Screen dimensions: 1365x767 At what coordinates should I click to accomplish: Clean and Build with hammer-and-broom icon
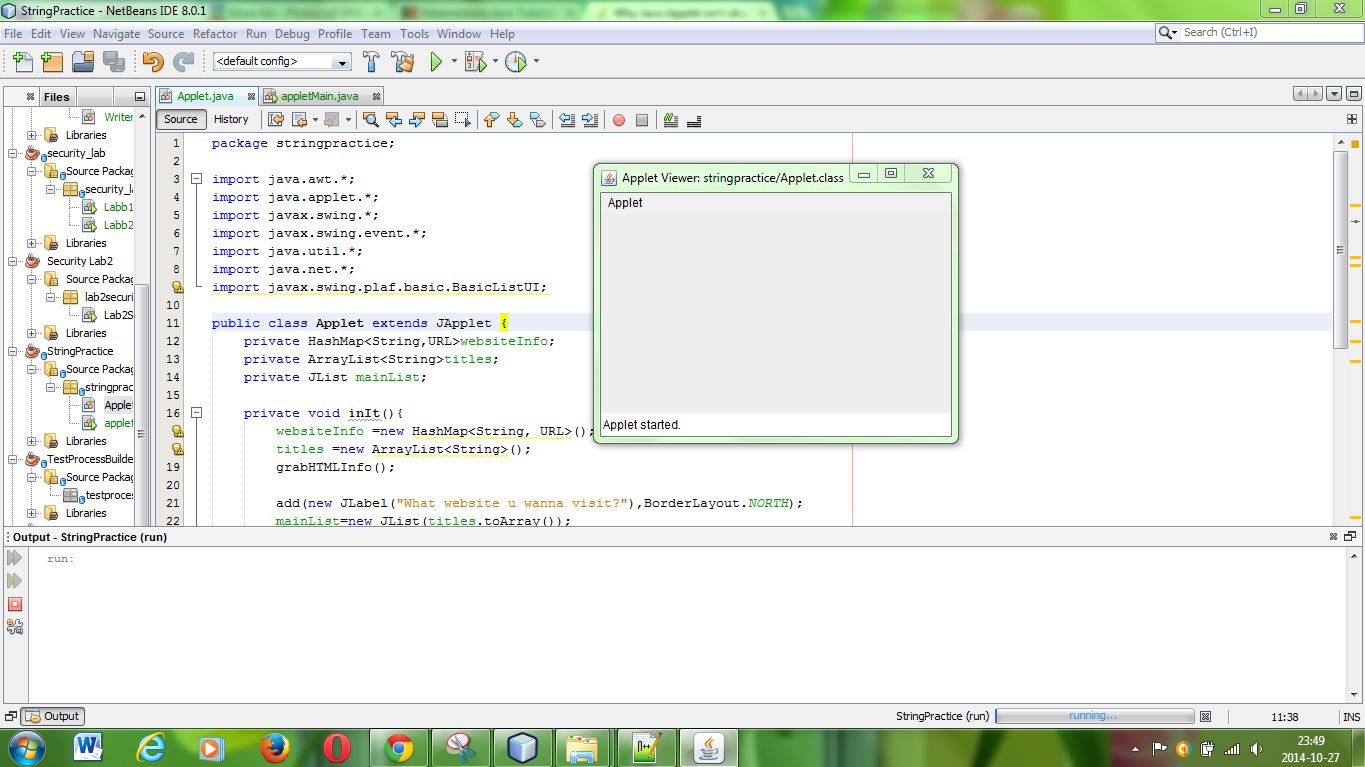(x=403, y=62)
